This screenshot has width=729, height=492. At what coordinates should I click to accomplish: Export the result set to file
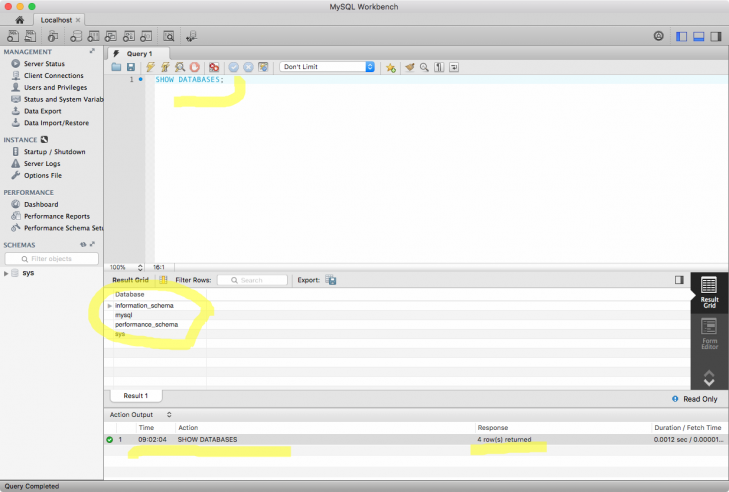pyautogui.click(x=331, y=280)
